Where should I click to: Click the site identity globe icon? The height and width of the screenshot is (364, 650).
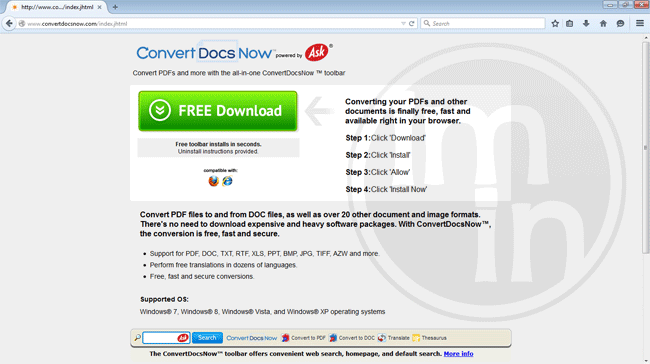(22, 24)
